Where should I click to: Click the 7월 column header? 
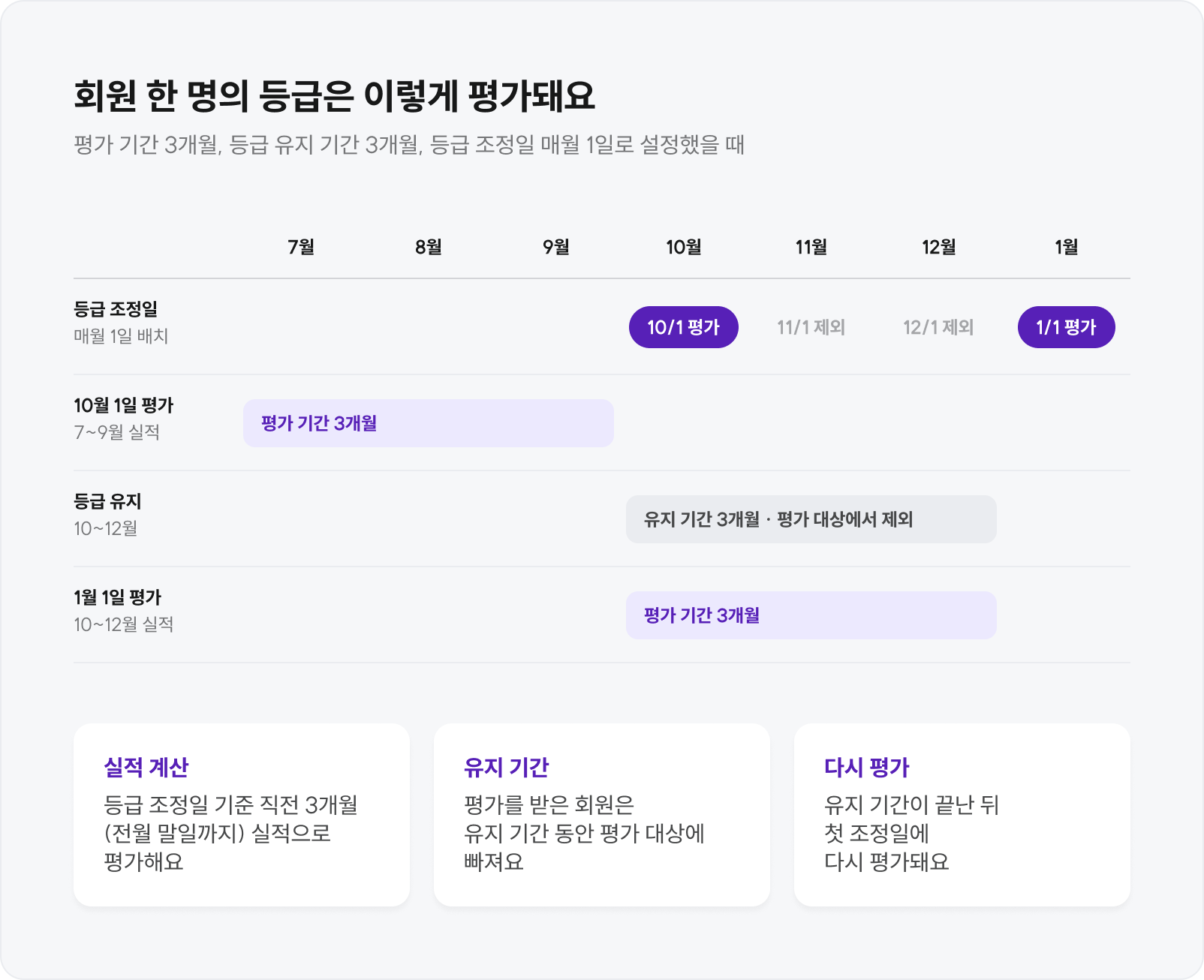pyautogui.click(x=301, y=247)
